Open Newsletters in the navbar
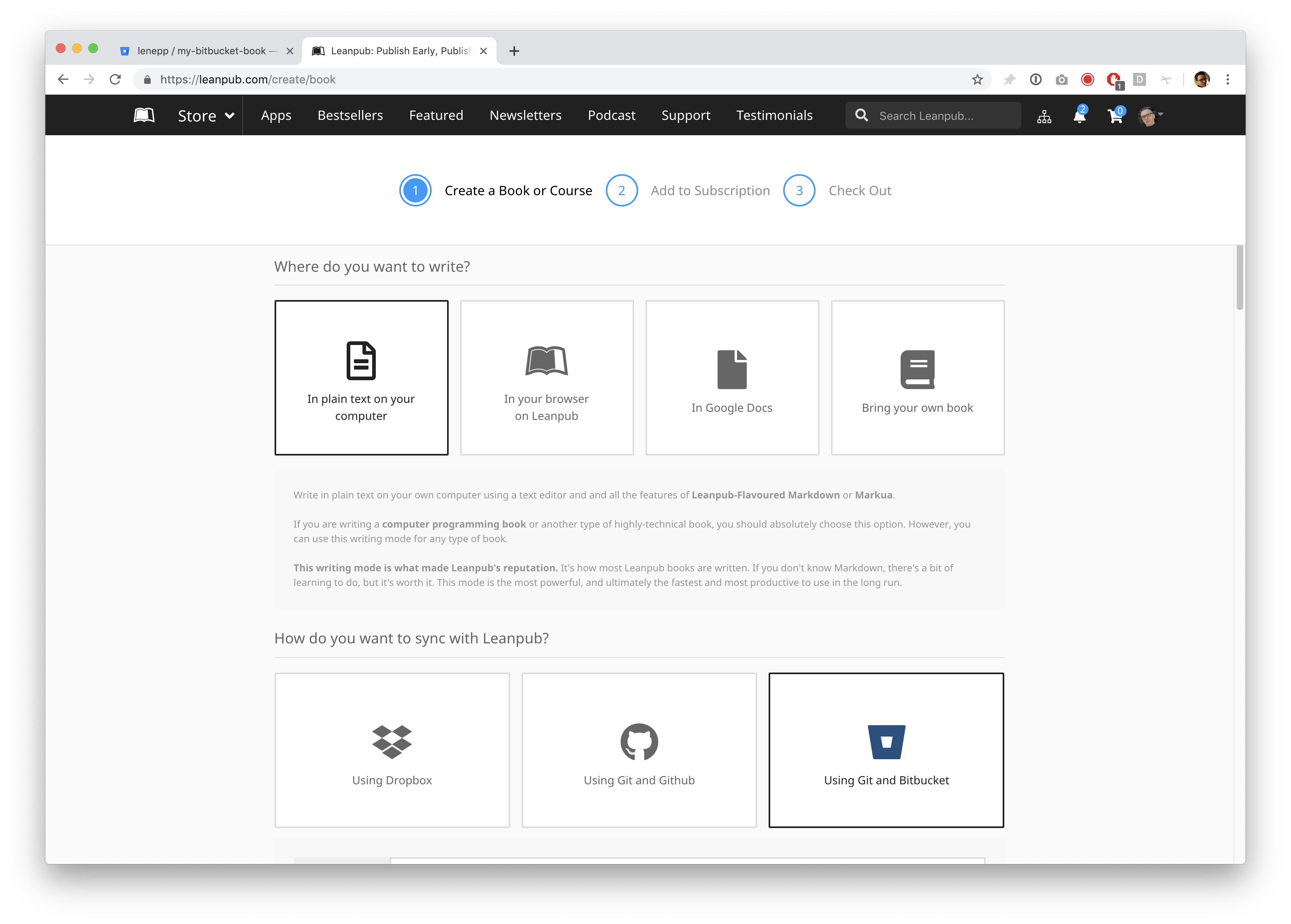The width and height of the screenshot is (1291, 924). [525, 115]
